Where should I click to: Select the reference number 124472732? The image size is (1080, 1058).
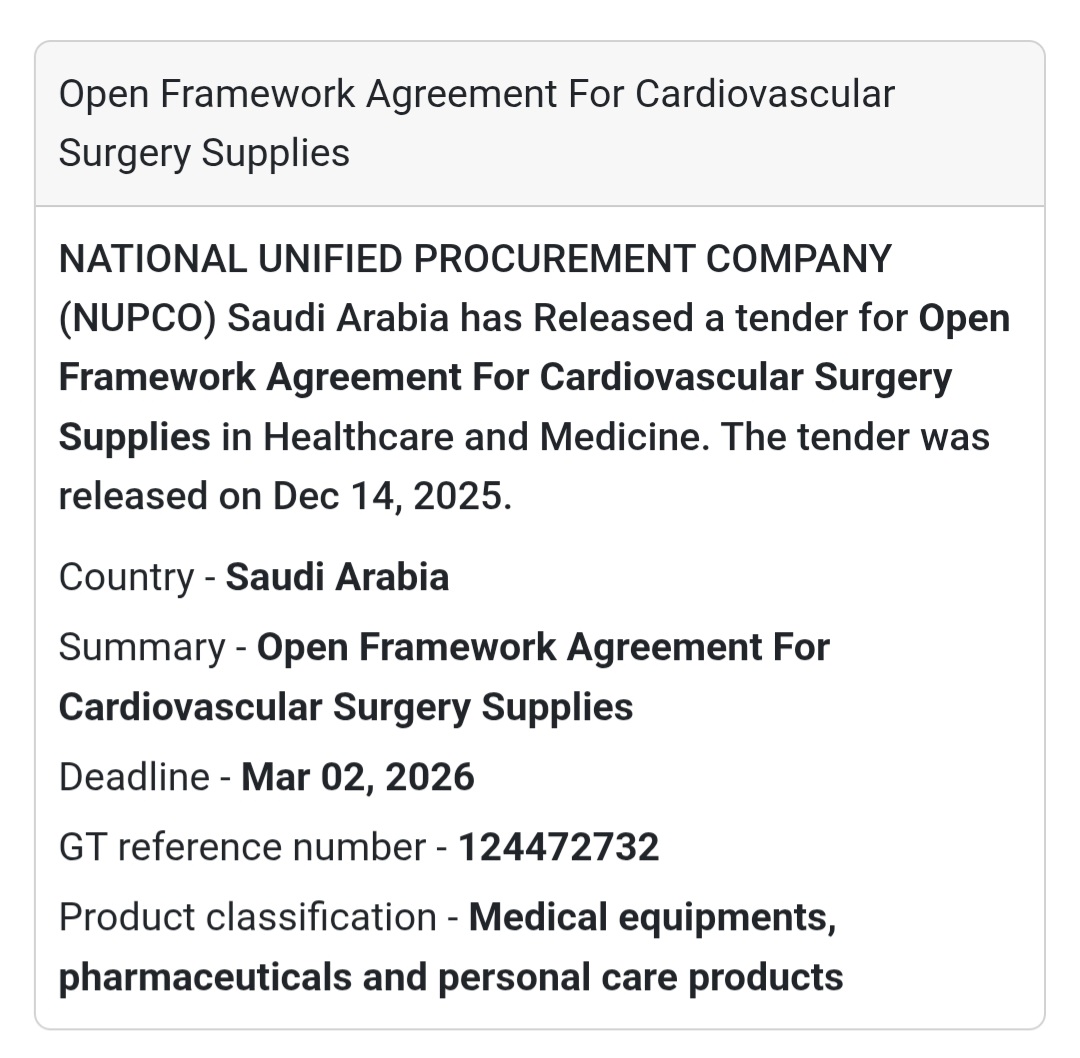558,847
